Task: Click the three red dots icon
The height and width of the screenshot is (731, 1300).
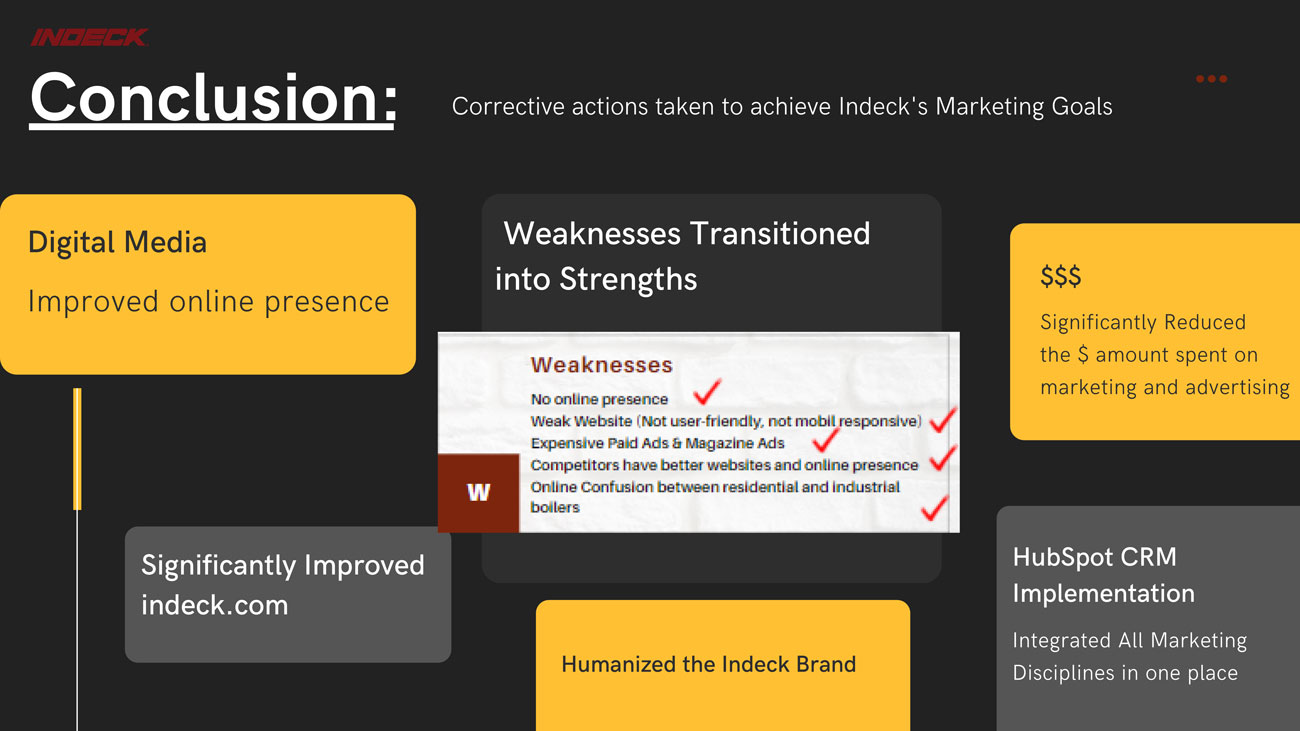Action: pos(1211,78)
